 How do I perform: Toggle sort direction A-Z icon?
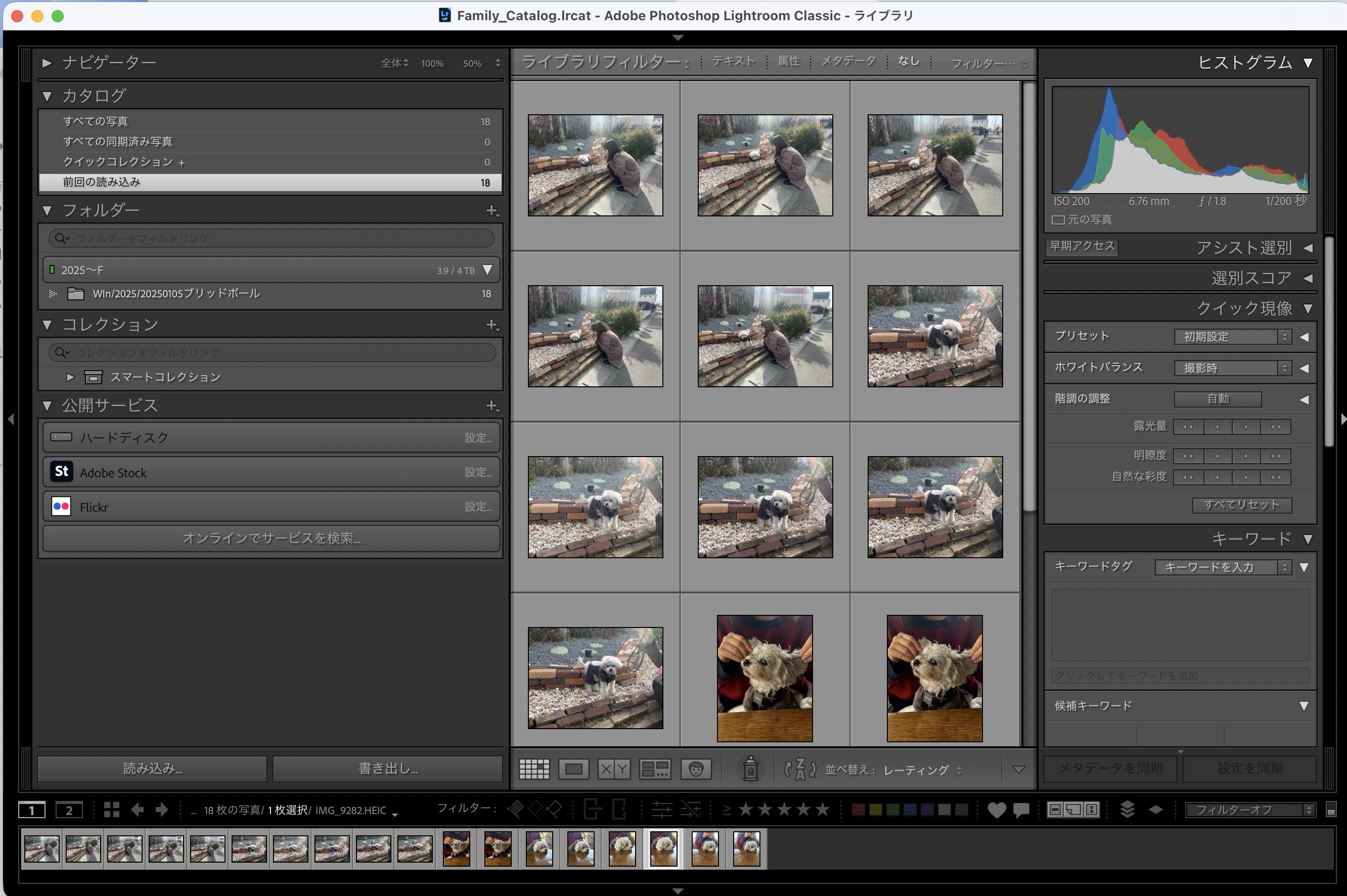[x=799, y=769]
